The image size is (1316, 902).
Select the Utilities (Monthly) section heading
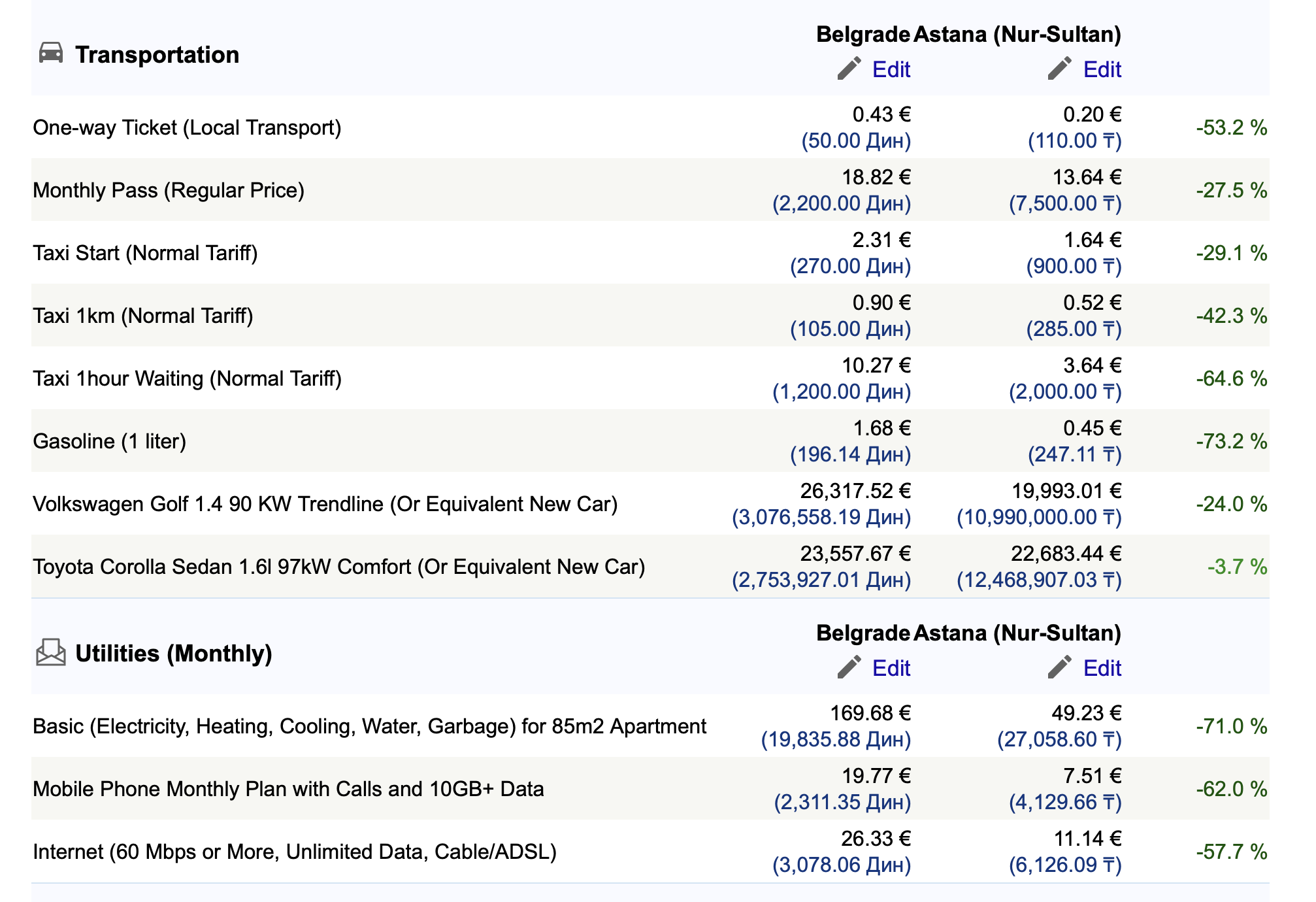click(173, 654)
